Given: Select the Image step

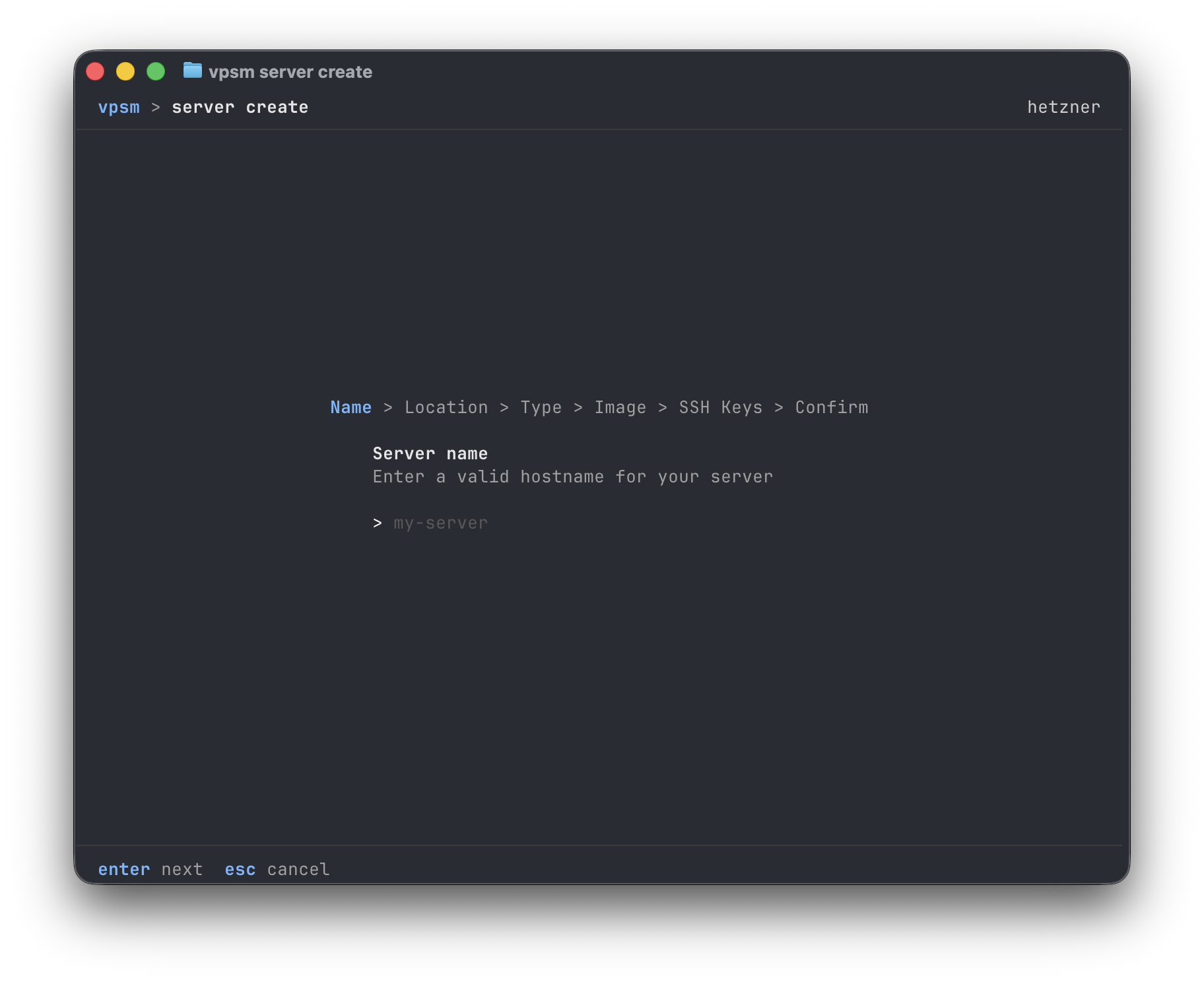Looking at the screenshot, I should (620, 407).
